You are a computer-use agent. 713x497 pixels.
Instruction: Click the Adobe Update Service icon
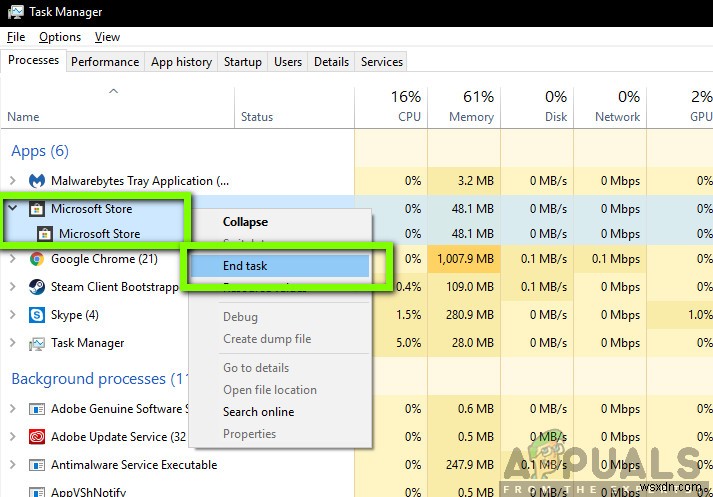point(37,437)
